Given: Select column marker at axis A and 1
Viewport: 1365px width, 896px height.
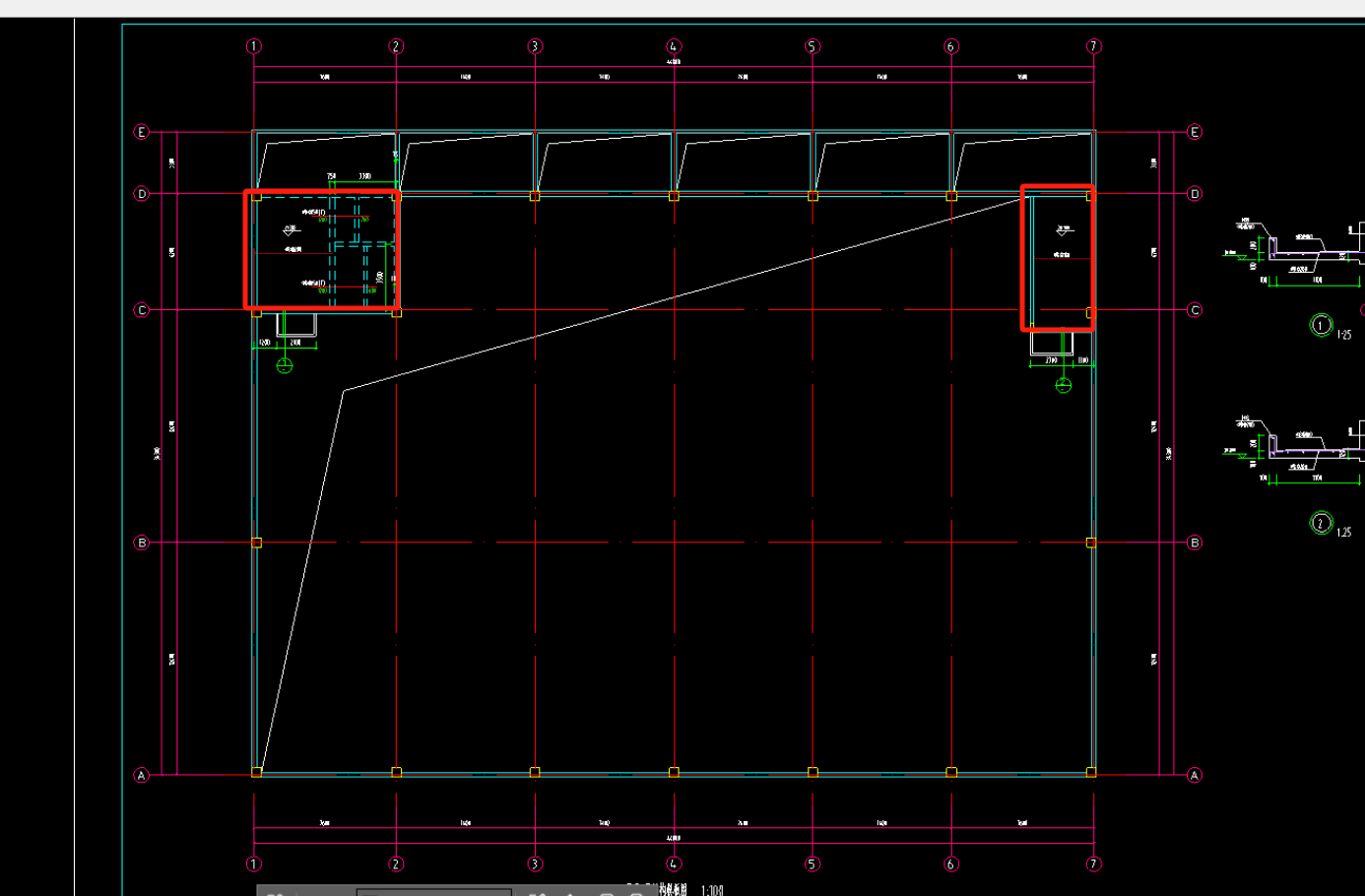Looking at the screenshot, I should point(257,773).
